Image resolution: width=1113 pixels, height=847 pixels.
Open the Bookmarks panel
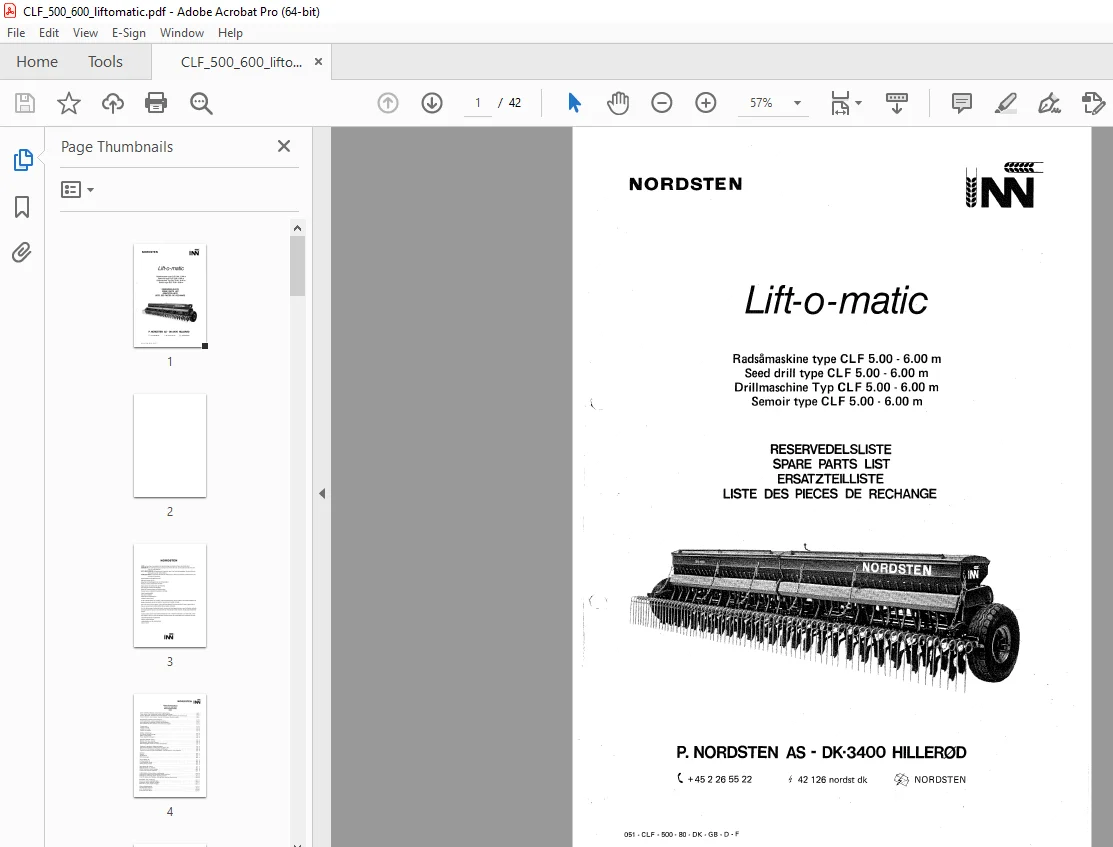tap(22, 207)
